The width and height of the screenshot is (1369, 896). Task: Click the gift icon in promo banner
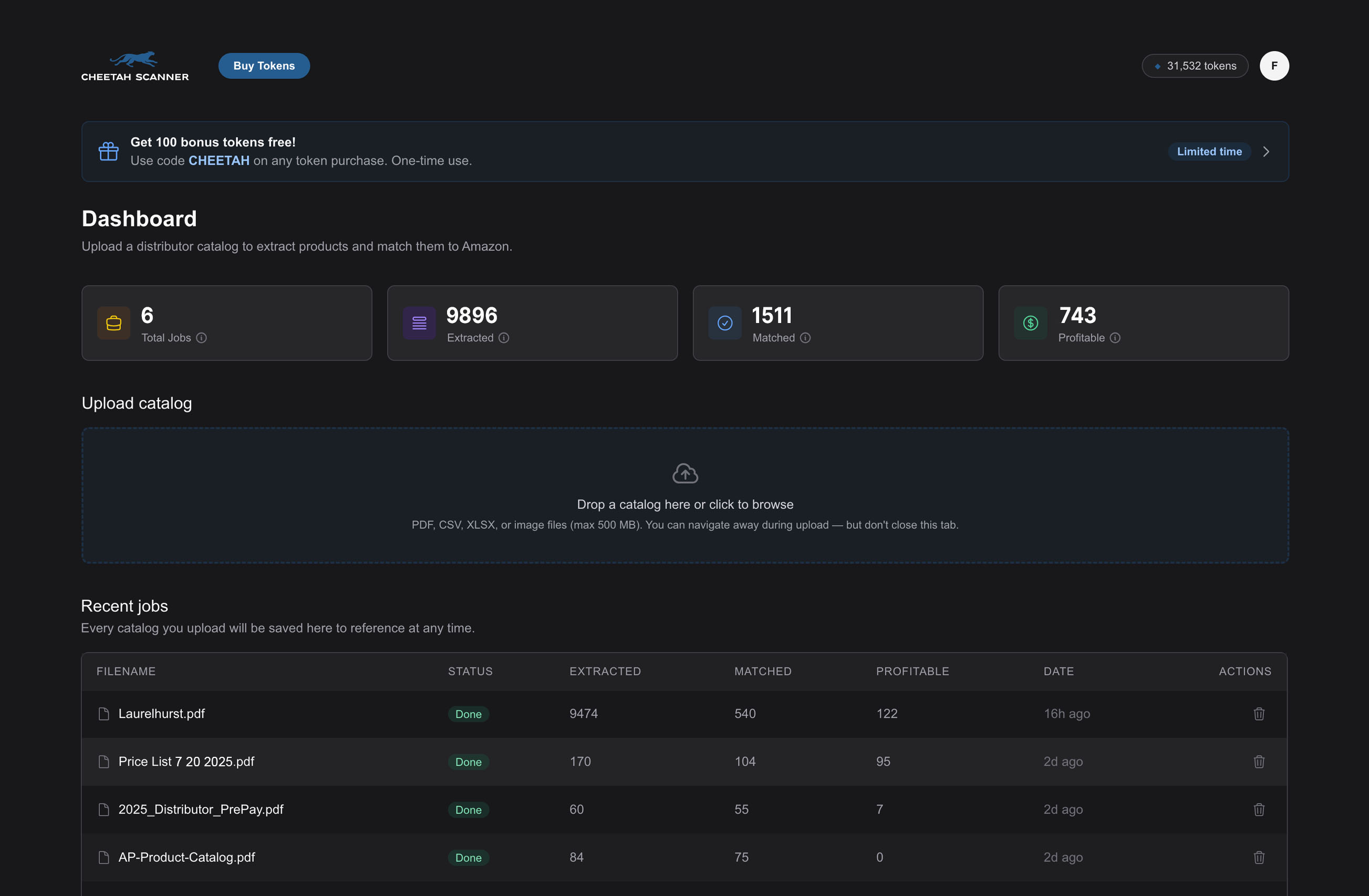coord(108,151)
